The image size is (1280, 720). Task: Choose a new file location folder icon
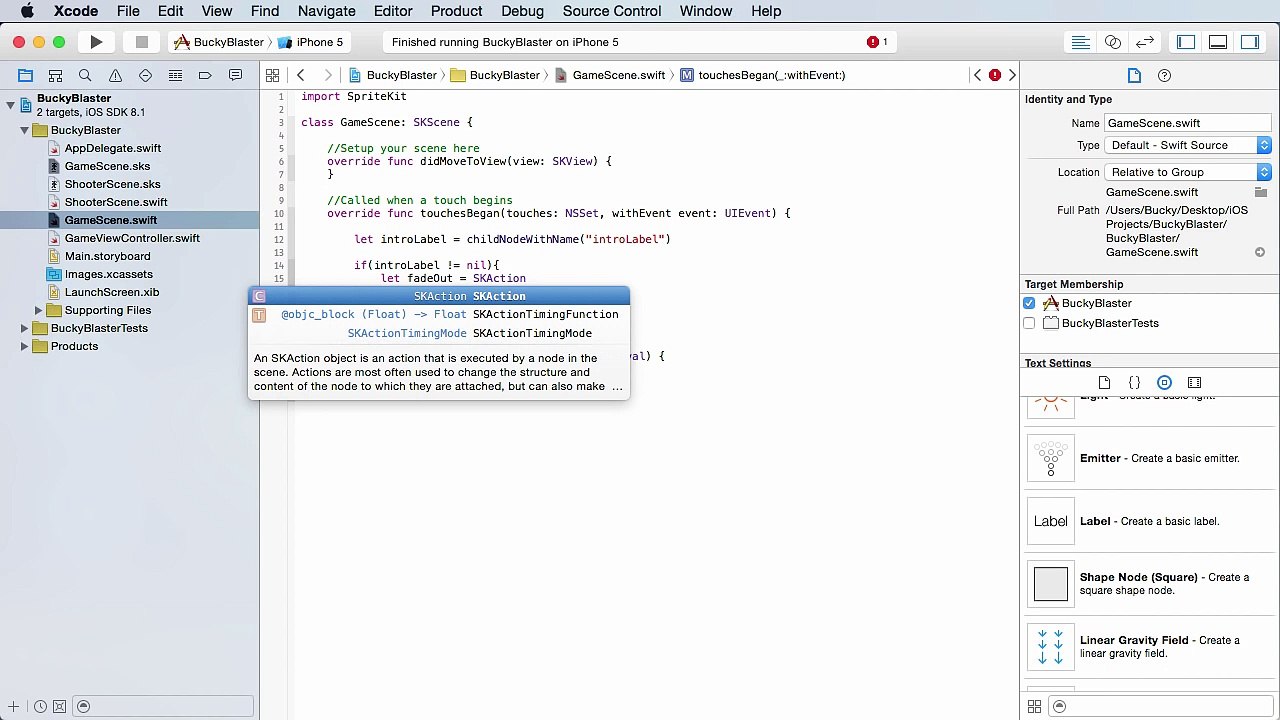(x=1260, y=192)
